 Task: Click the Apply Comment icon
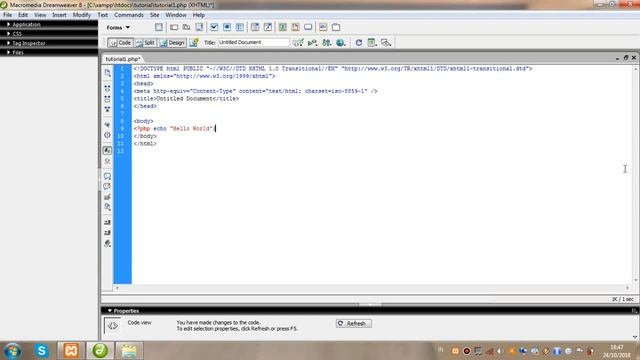[x=107, y=176]
